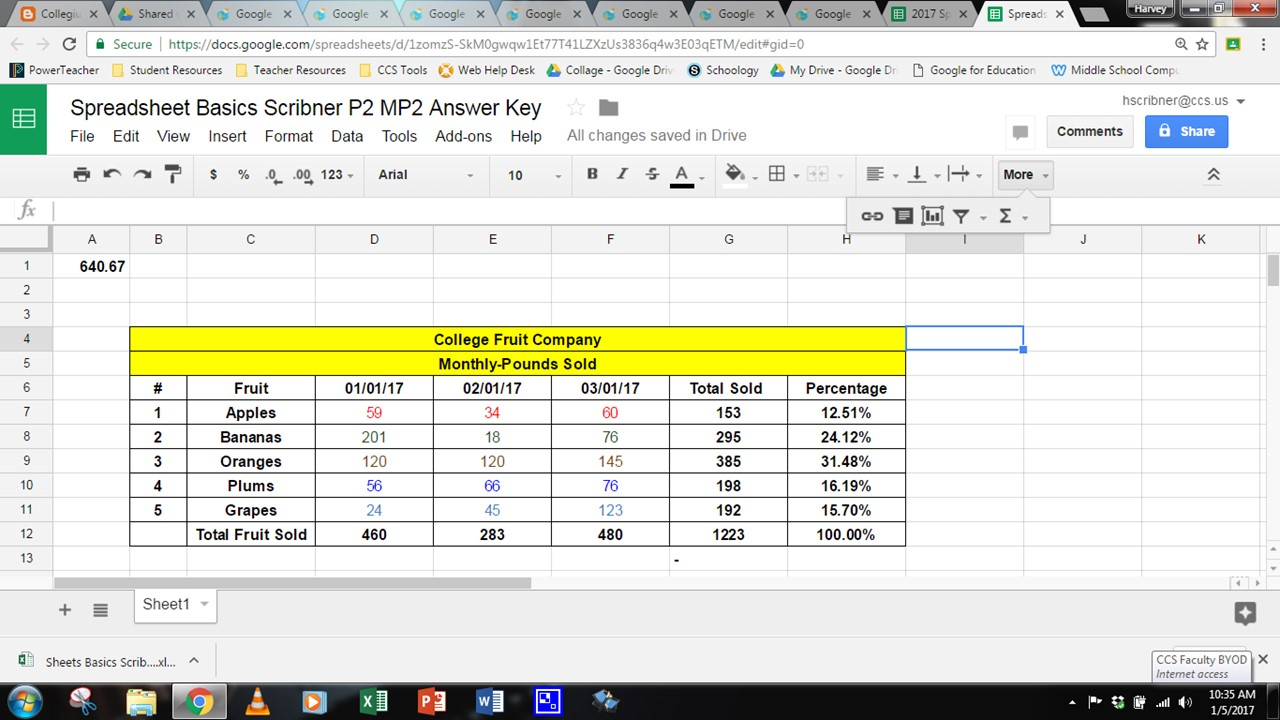Open Excel from the Windows taskbar
The height and width of the screenshot is (720, 1280).
click(373, 702)
